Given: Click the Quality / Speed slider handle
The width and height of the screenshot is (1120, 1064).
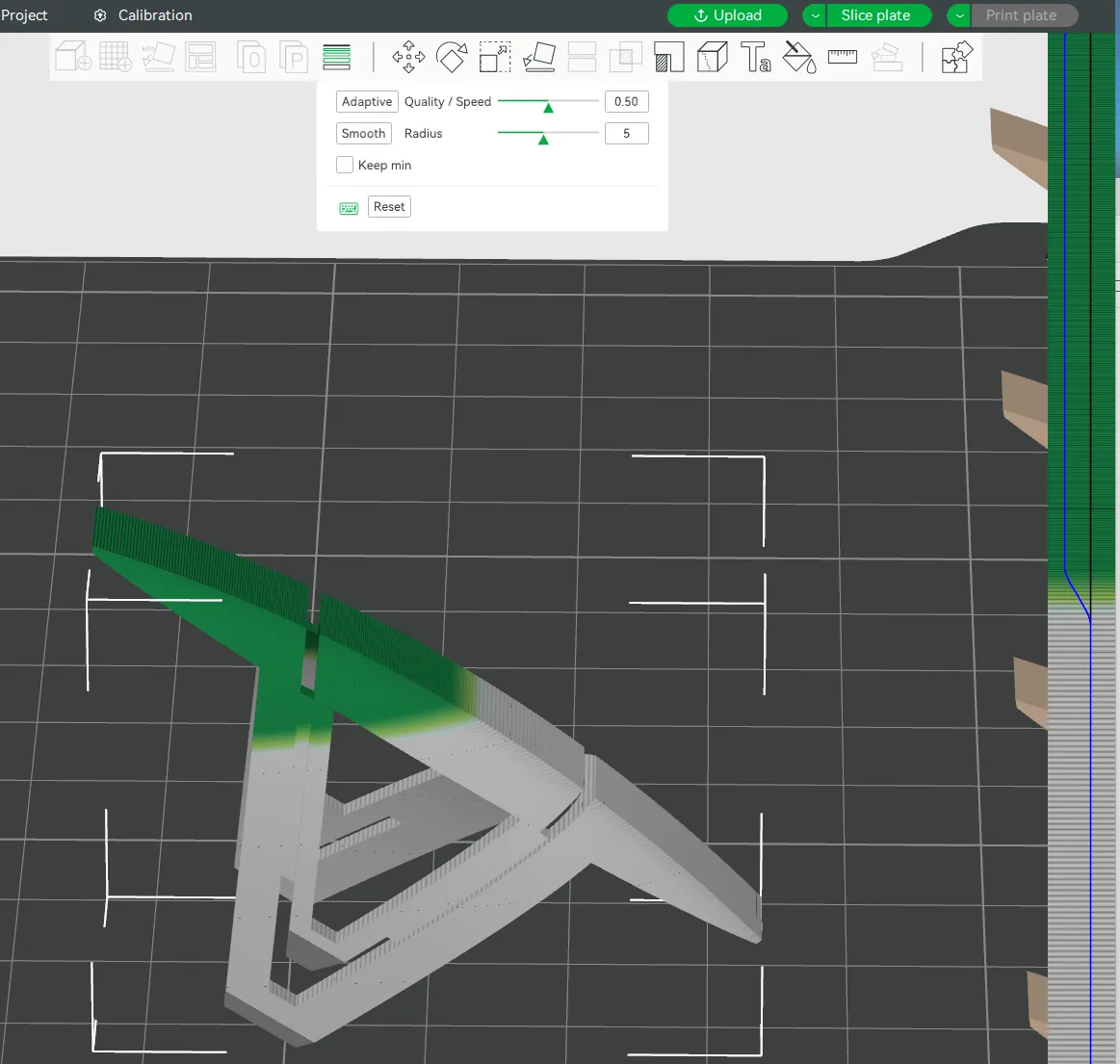Looking at the screenshot, I should (x=548, y=107).
